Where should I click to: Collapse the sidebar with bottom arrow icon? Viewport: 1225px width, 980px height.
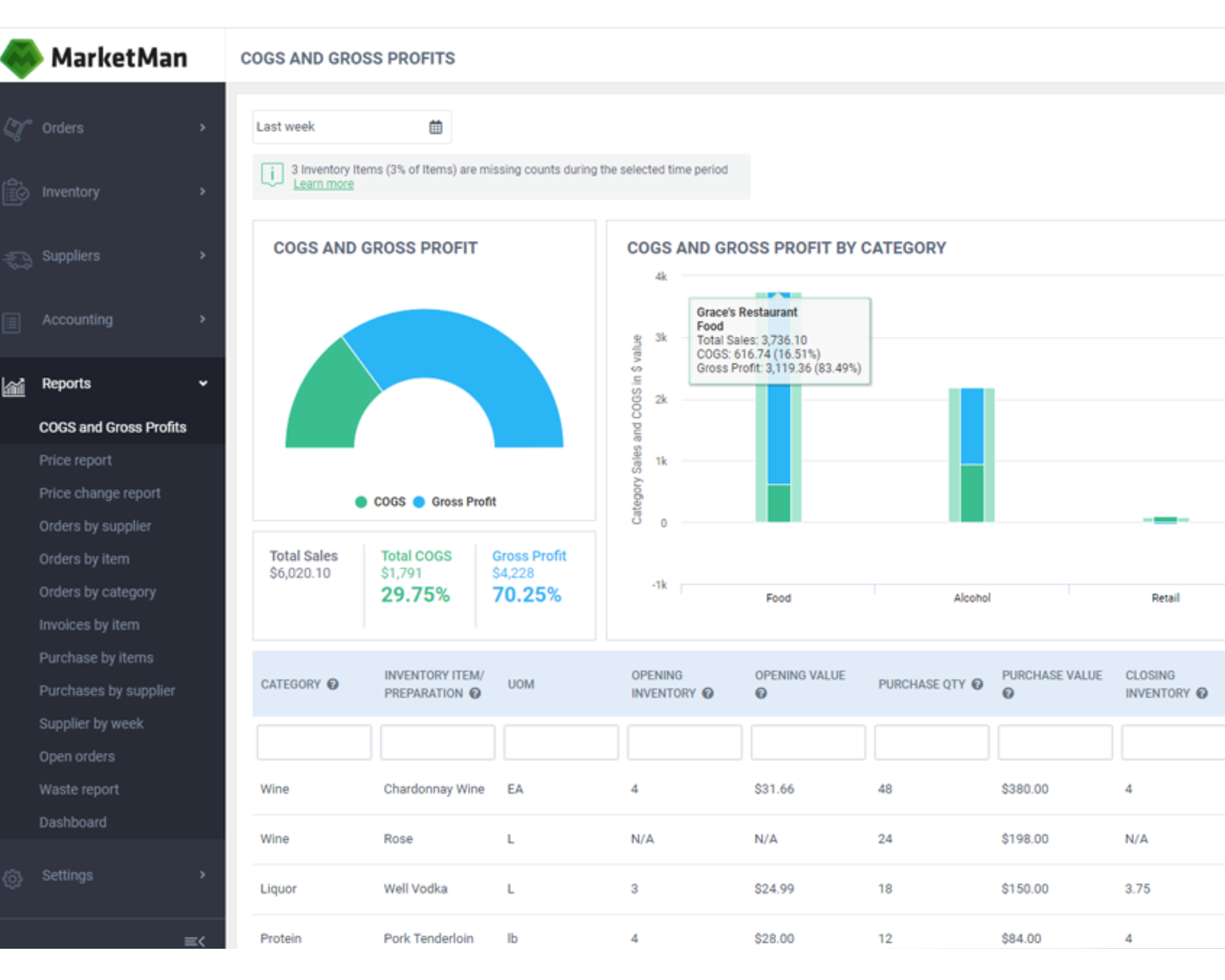pos(194,941)
